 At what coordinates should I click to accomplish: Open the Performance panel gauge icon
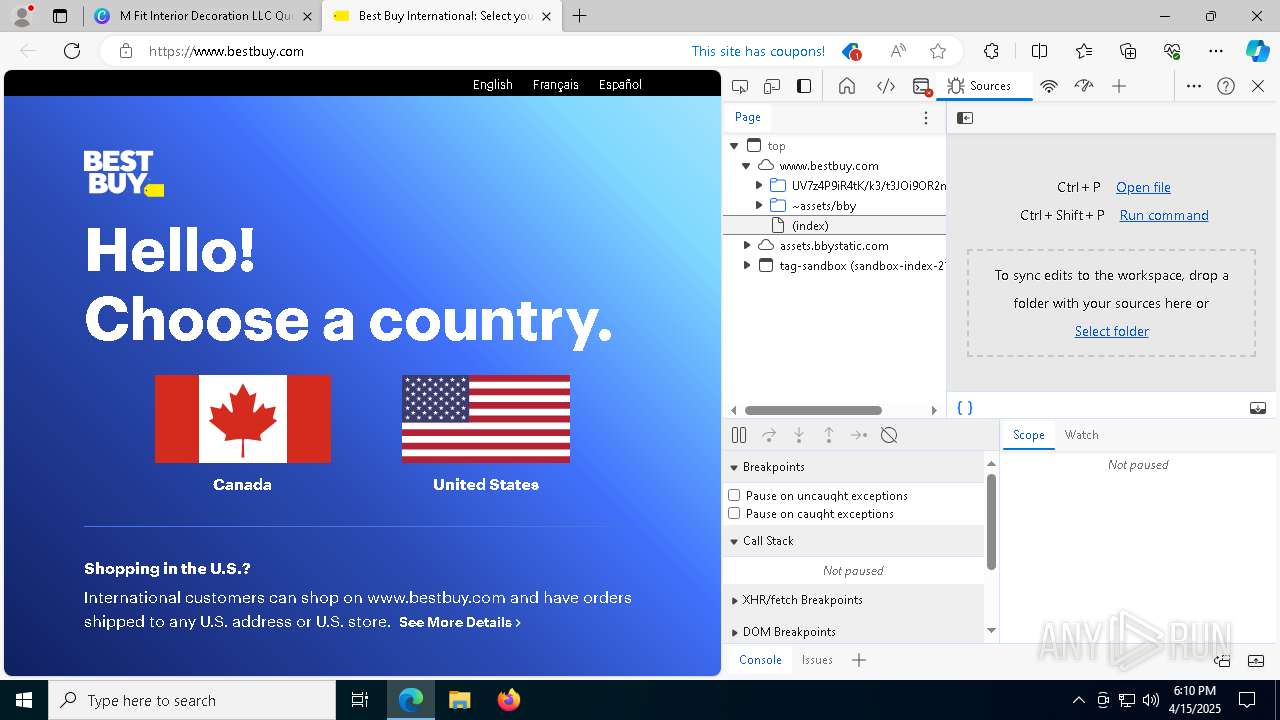pyautogui.click(x=1084, y=86)
